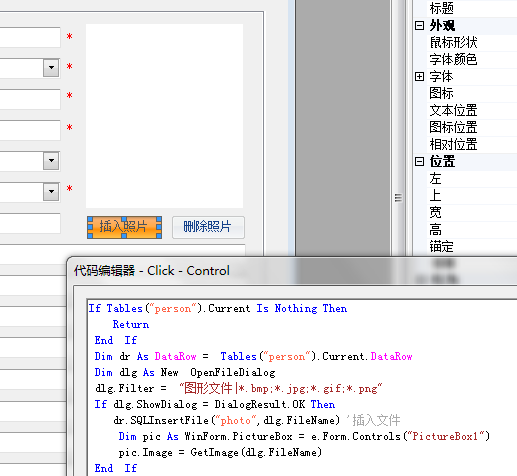
Task: Open the dropdown arrow without red asterisk
Action: (x=51, y=161)
